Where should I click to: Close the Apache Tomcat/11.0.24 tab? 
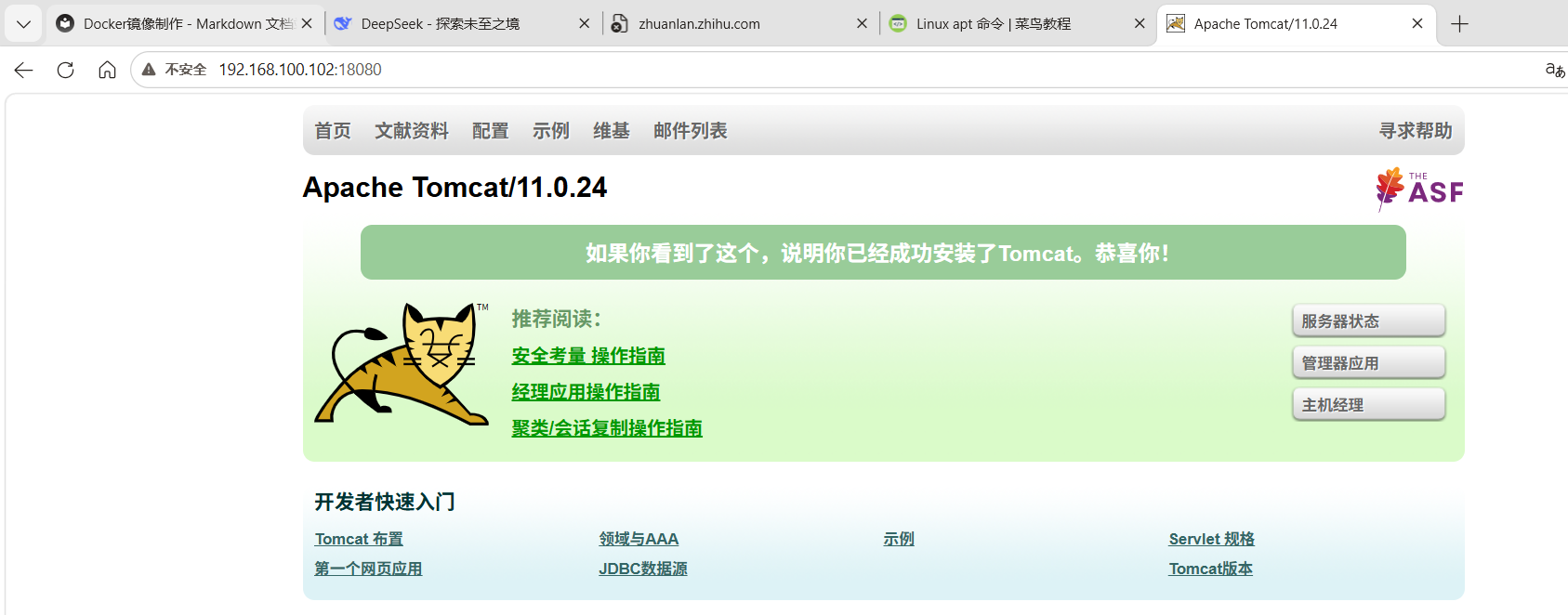tap(1416, 24)
